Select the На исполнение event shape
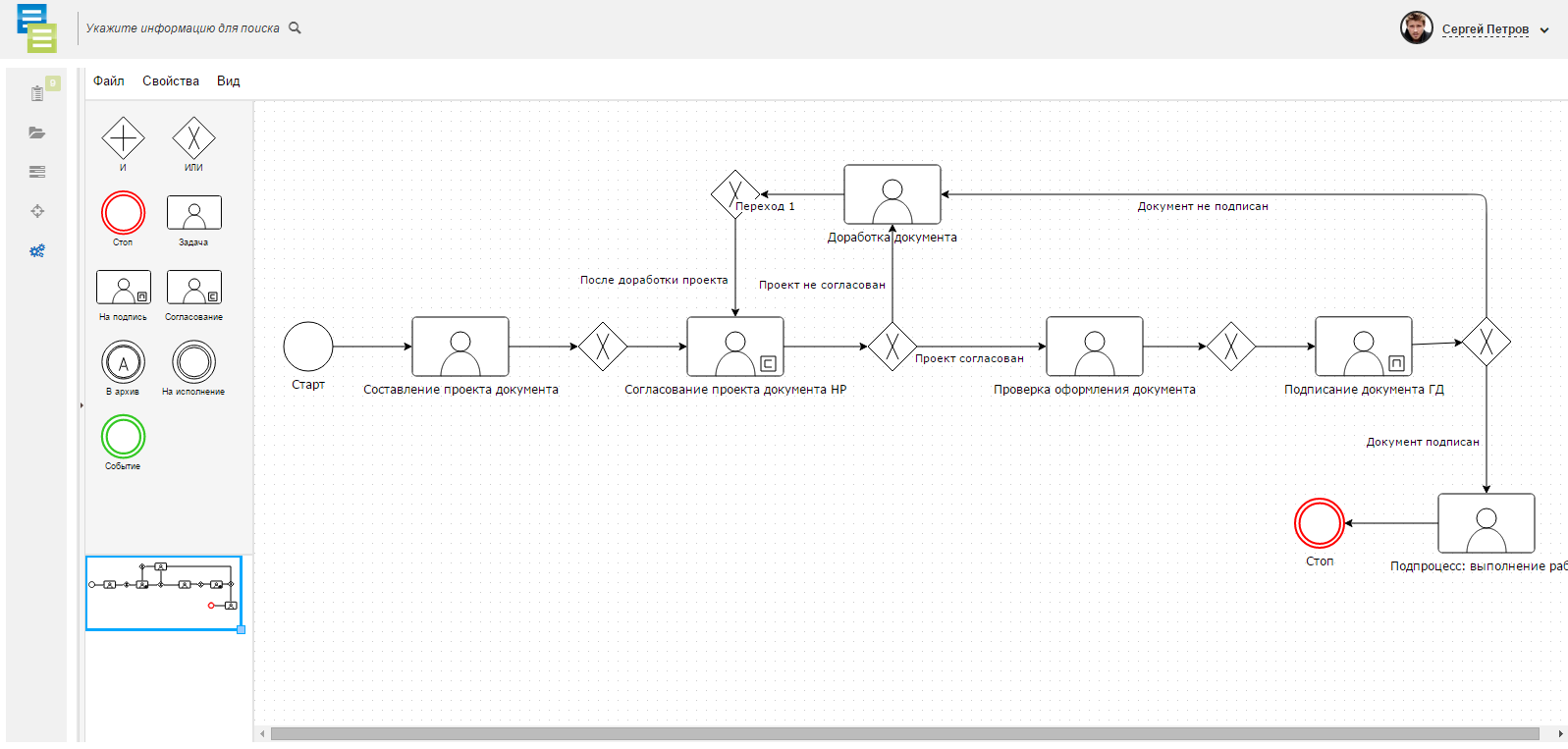This screenshot has height=749, width=1568. (193, 362)
